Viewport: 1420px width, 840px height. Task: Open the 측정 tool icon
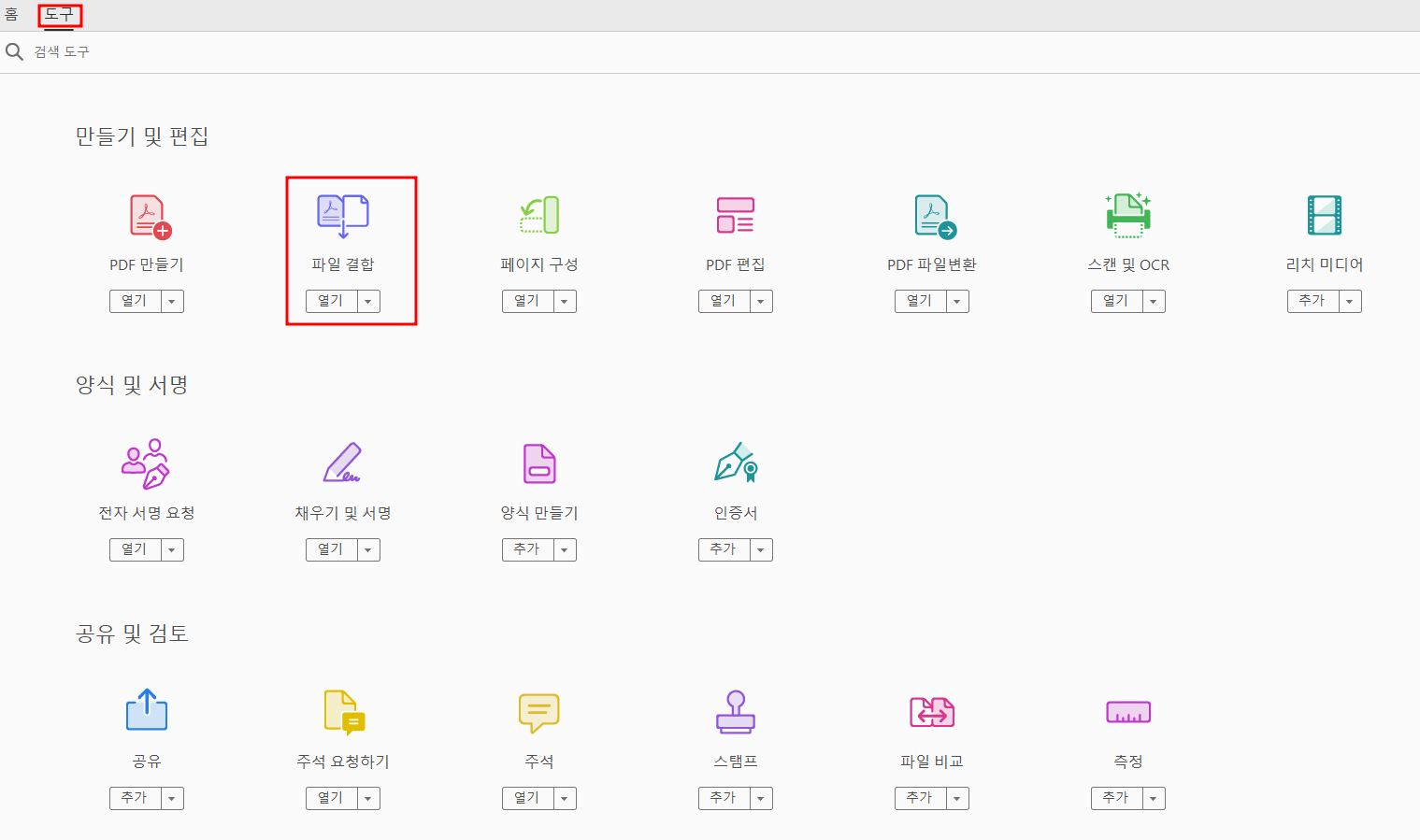point(1127,712)
